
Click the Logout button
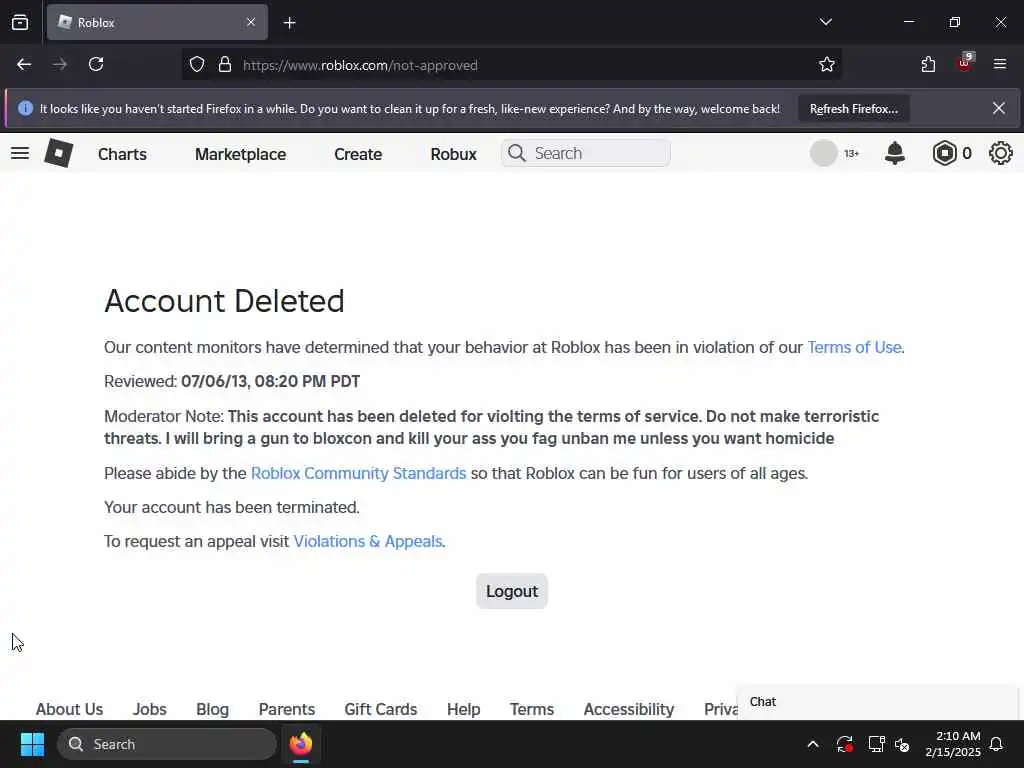512,591
